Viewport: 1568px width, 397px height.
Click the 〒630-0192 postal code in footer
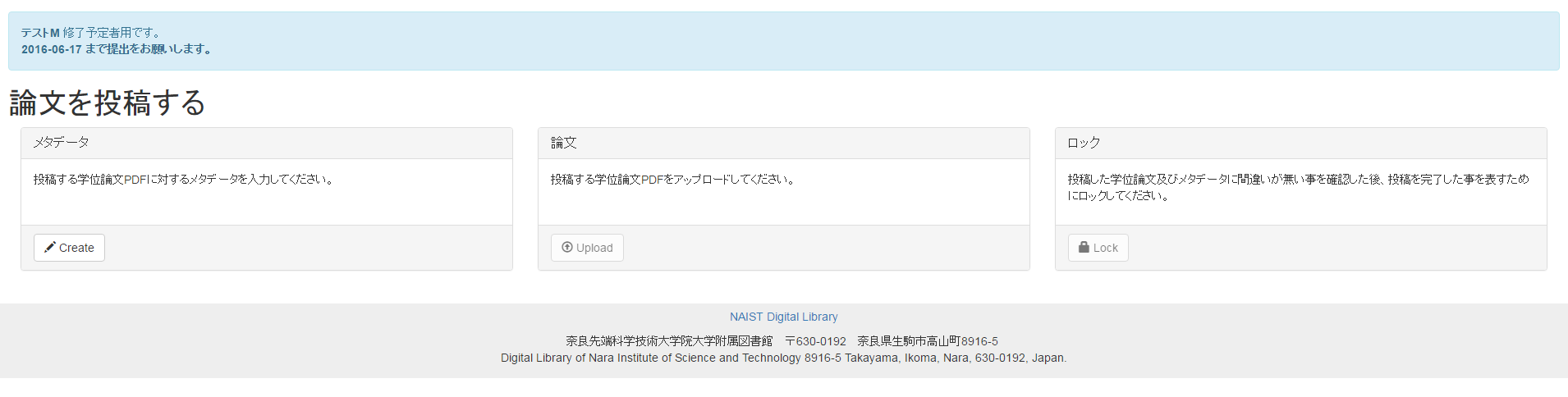815,341
